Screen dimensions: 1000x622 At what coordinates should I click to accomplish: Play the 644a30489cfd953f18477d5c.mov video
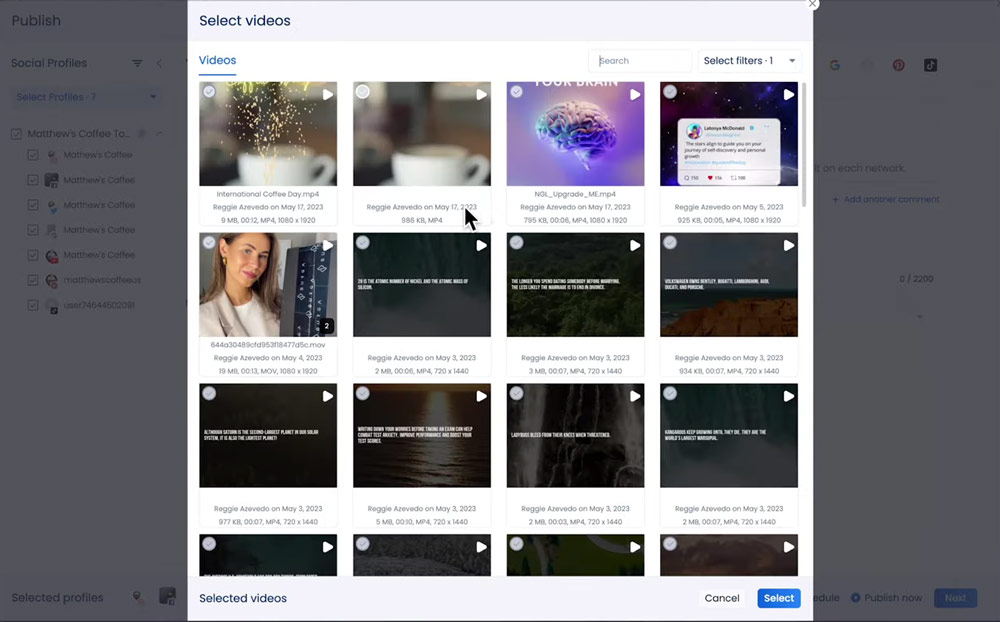[327, 246]
